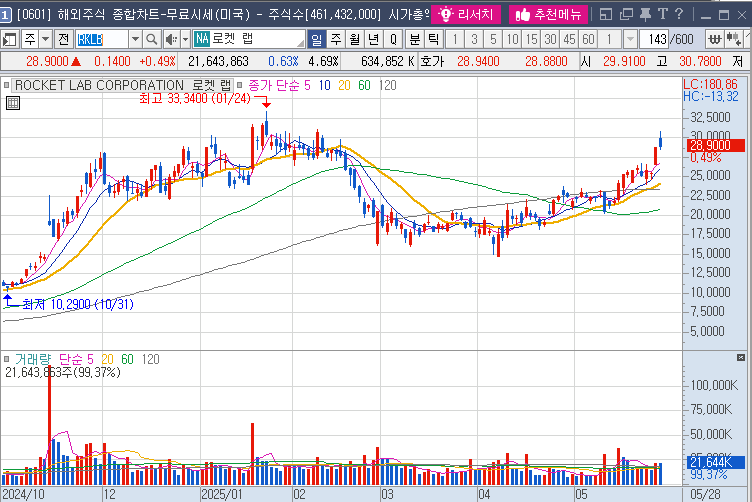Open the 리서치 research button

coord(466,14)
